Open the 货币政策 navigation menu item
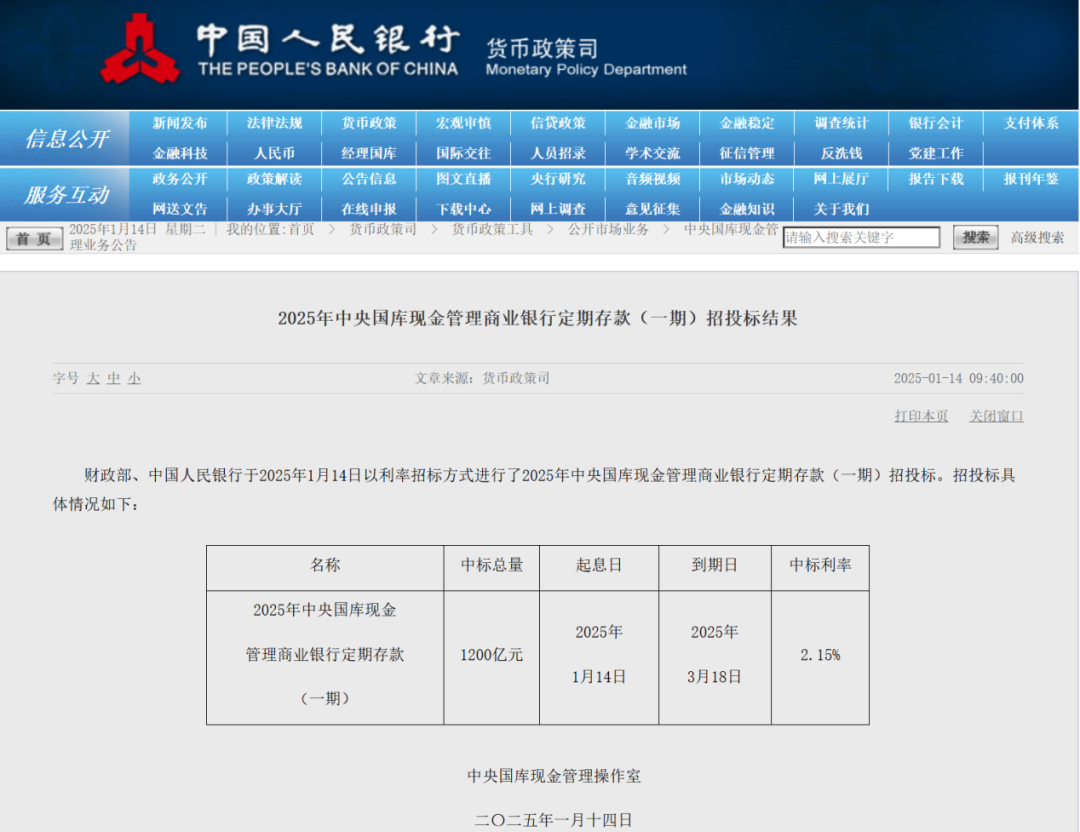The height and width of the screenshot is (832, 1080). tap(369, 123)
